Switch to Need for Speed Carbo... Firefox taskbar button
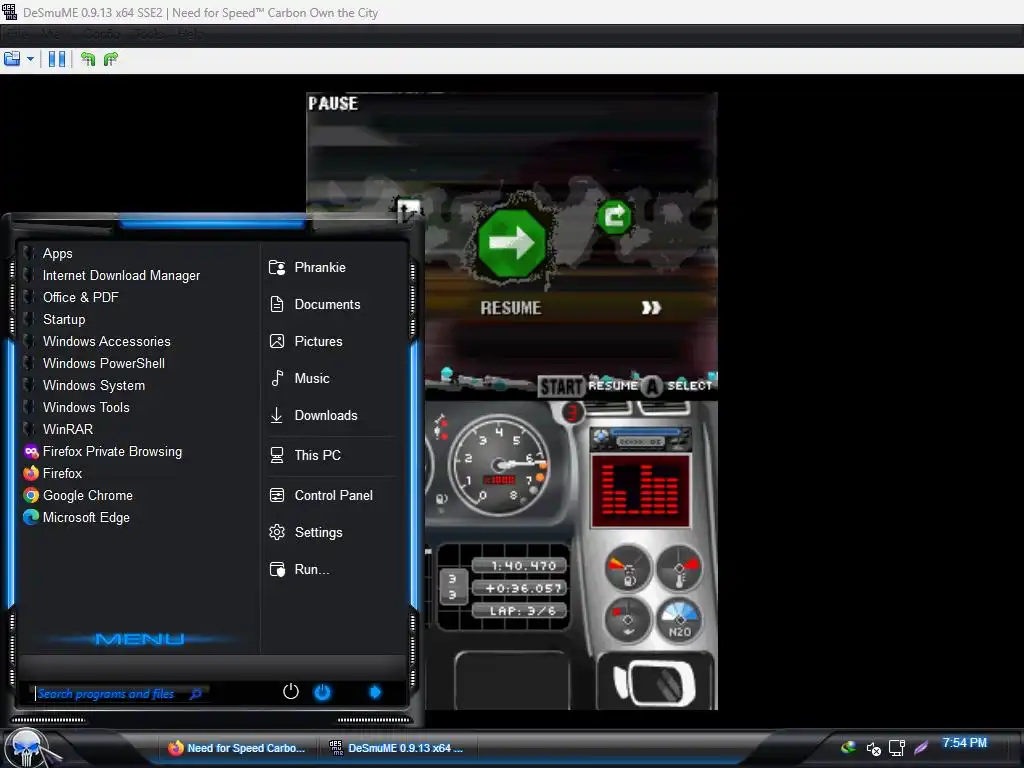 pos(236,748)
